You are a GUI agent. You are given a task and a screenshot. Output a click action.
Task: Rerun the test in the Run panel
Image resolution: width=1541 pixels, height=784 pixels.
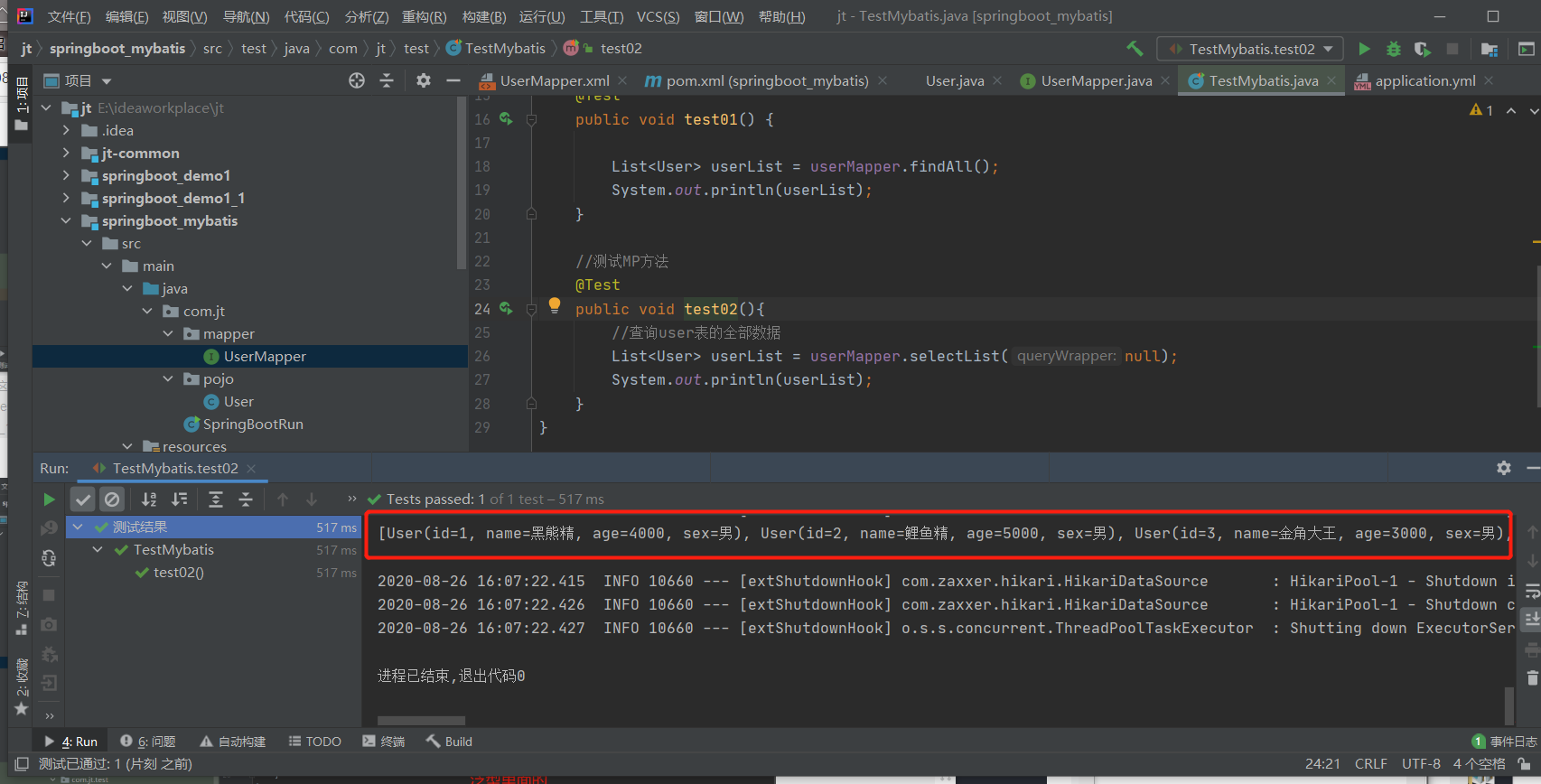49,499
